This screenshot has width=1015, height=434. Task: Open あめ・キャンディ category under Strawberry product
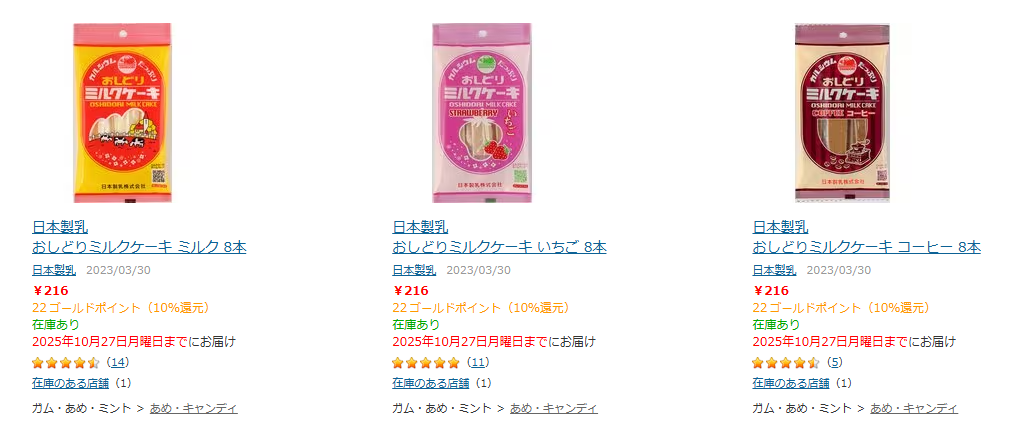click(553, 408)
